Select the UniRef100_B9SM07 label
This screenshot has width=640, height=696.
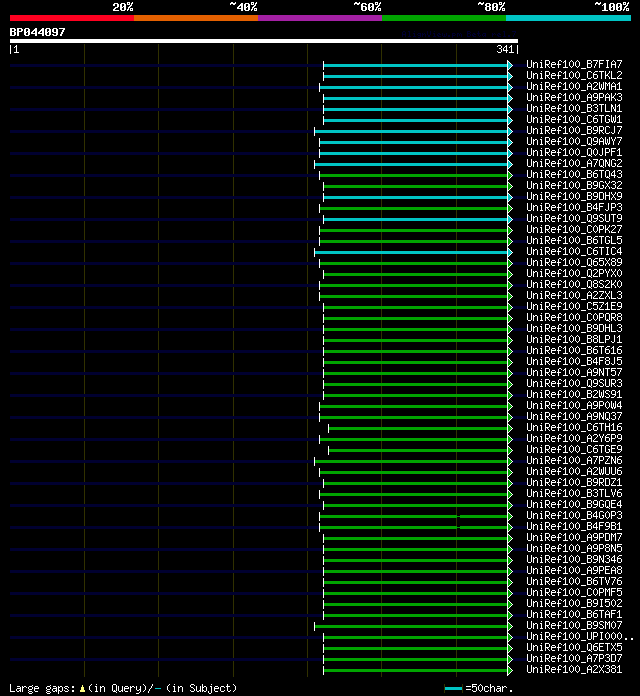[x=574, y=625]
